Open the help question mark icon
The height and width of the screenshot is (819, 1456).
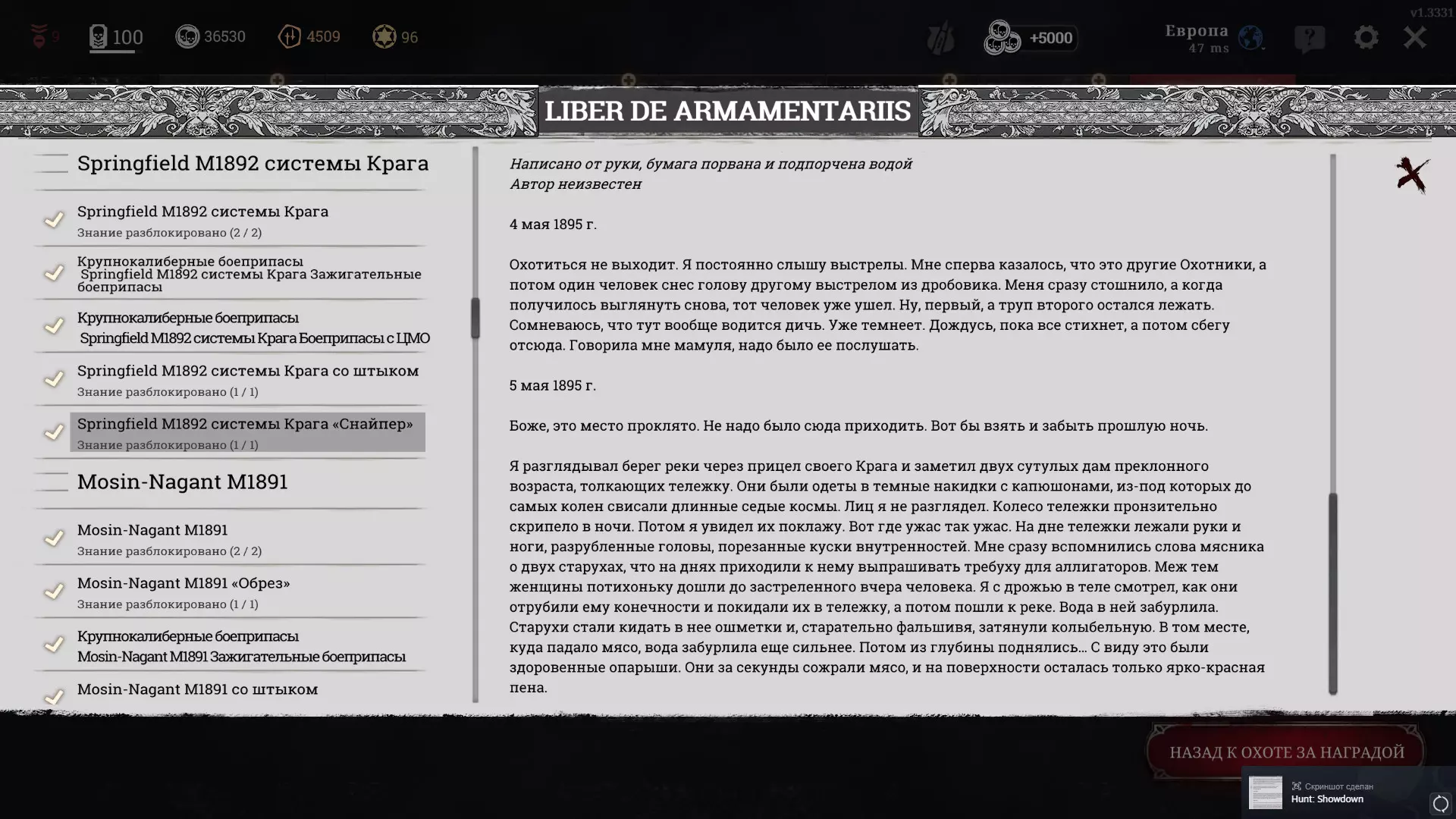coord(1310,38)
